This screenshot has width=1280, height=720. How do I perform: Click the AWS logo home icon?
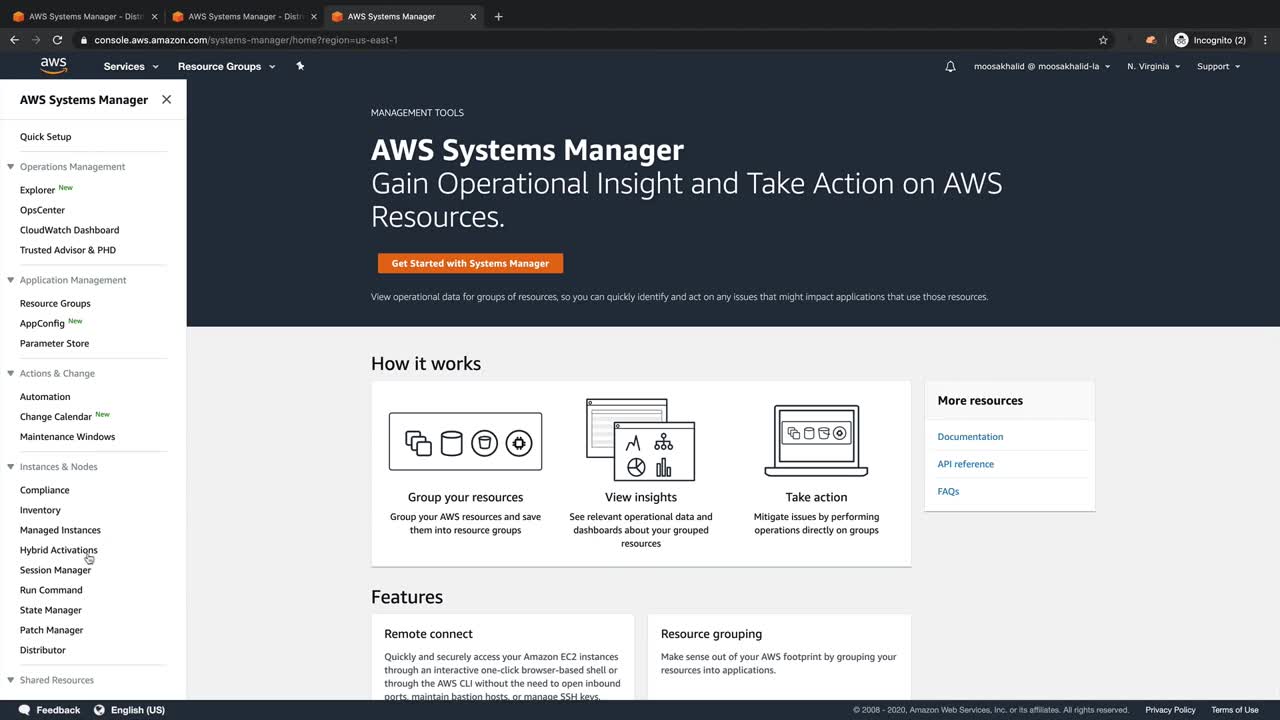coord(54,66)
